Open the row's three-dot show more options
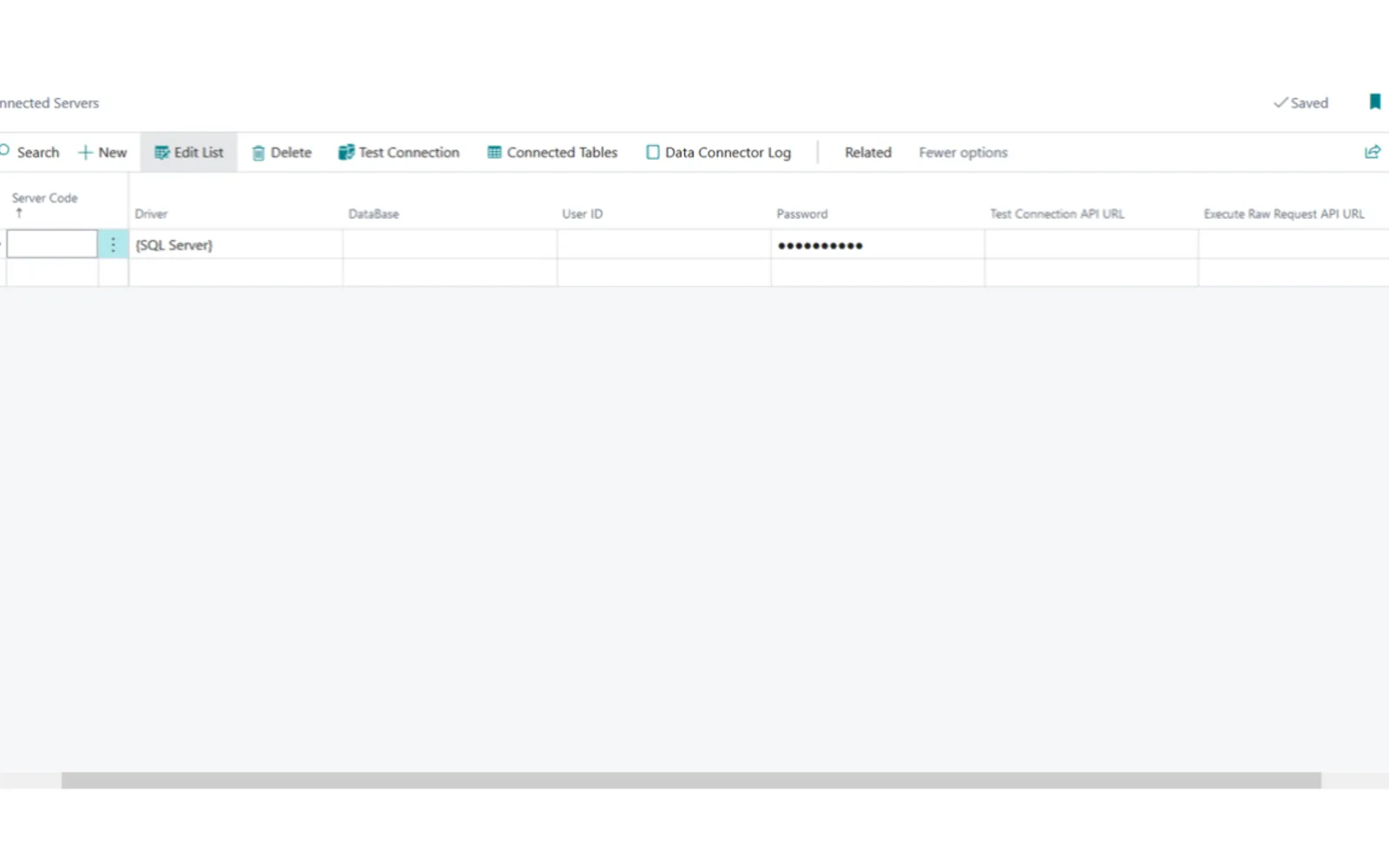This screenshot has height=868, width=1389. (113, 245)
